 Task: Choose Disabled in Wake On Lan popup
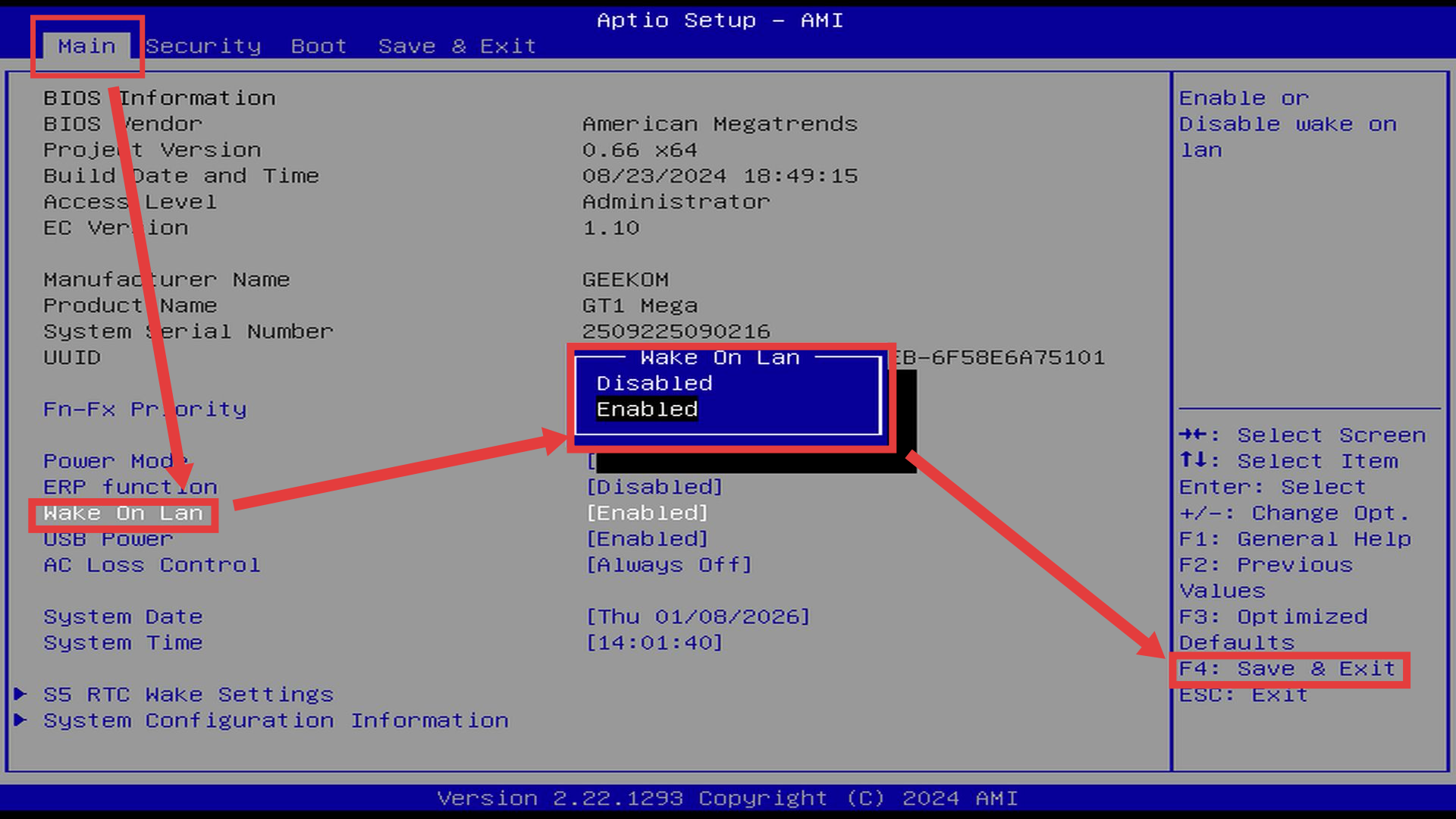(x=654, y=384)
